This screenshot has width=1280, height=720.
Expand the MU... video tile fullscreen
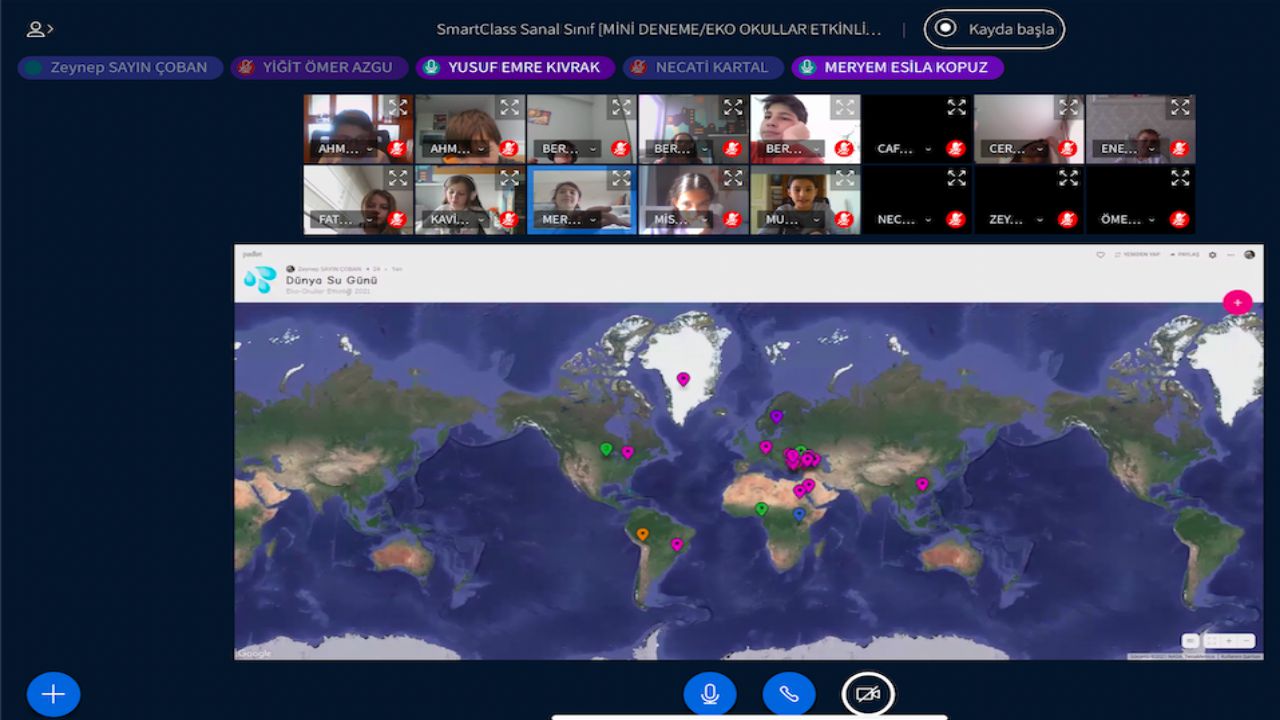(x=845, y=178)
